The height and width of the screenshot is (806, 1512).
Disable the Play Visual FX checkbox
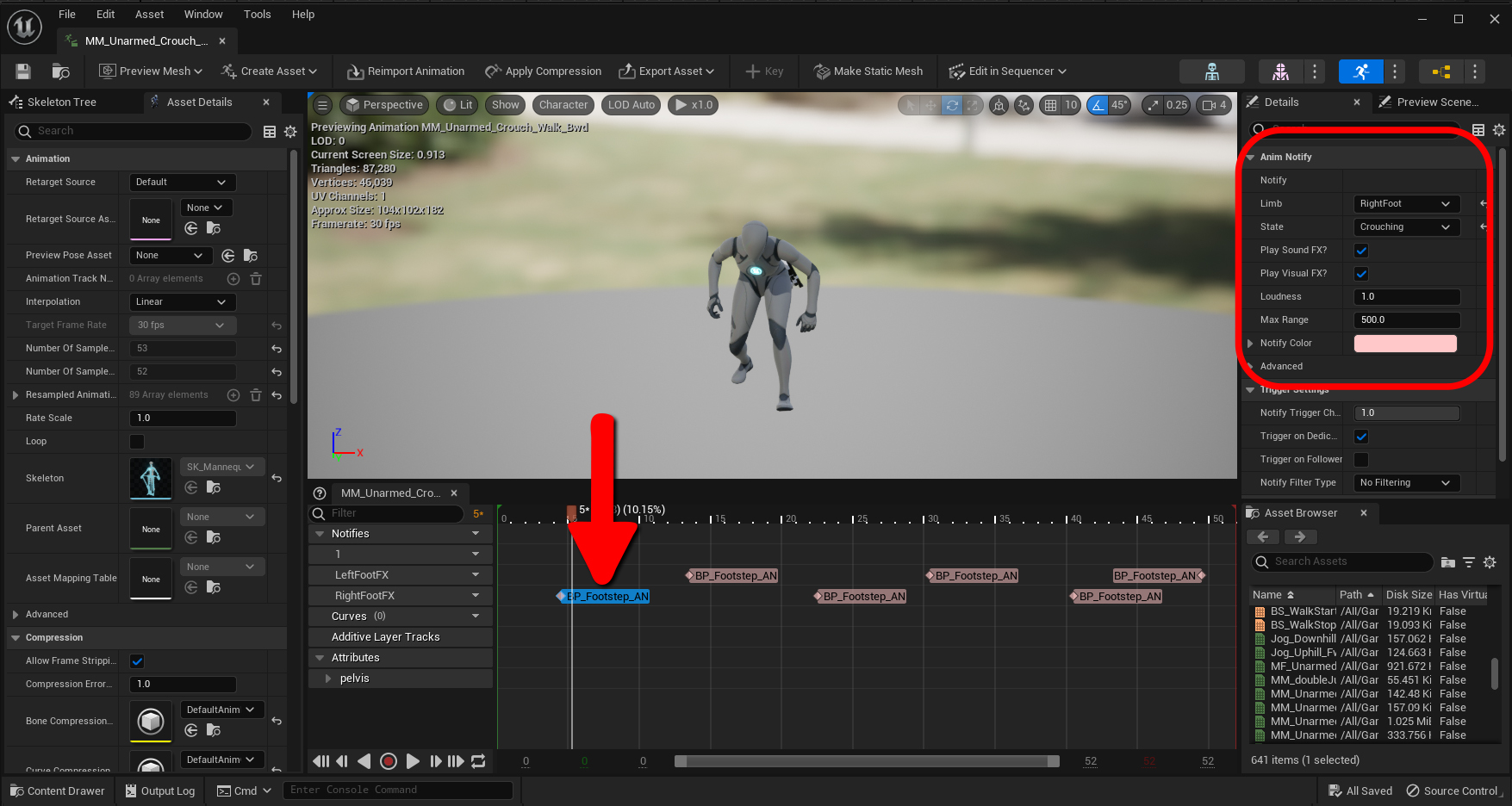pos(1361,273)
